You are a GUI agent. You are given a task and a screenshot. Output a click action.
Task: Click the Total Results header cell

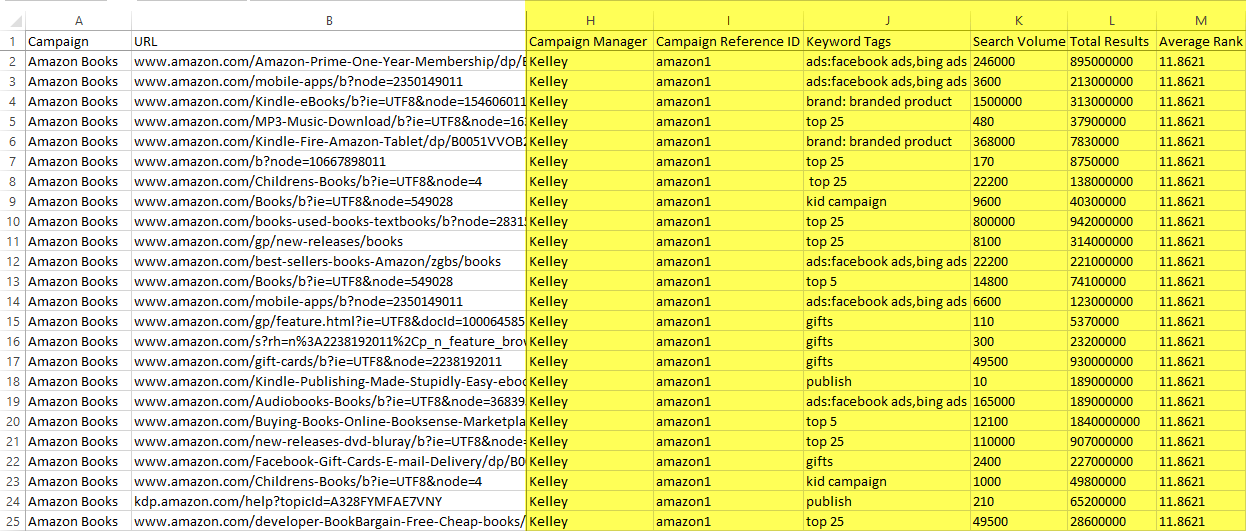point(1111,42)
